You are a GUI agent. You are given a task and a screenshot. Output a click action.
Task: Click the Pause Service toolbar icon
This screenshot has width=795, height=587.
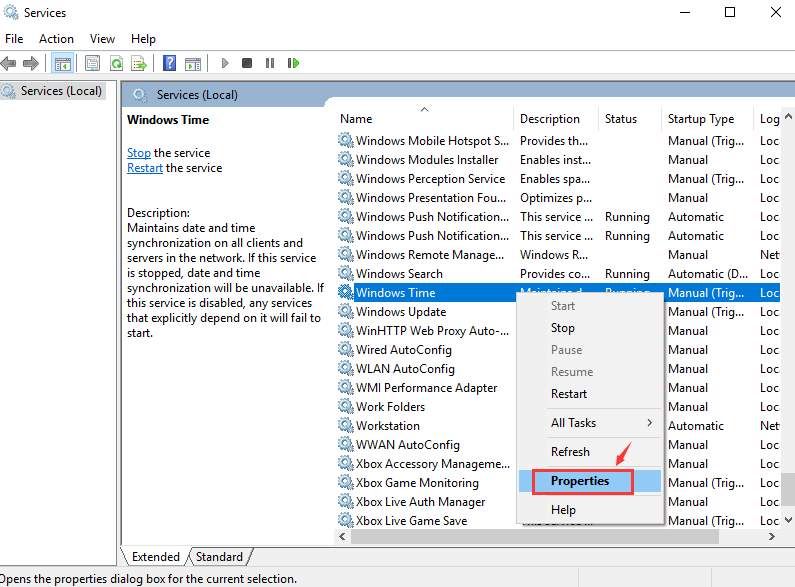(x=270, y=63)
